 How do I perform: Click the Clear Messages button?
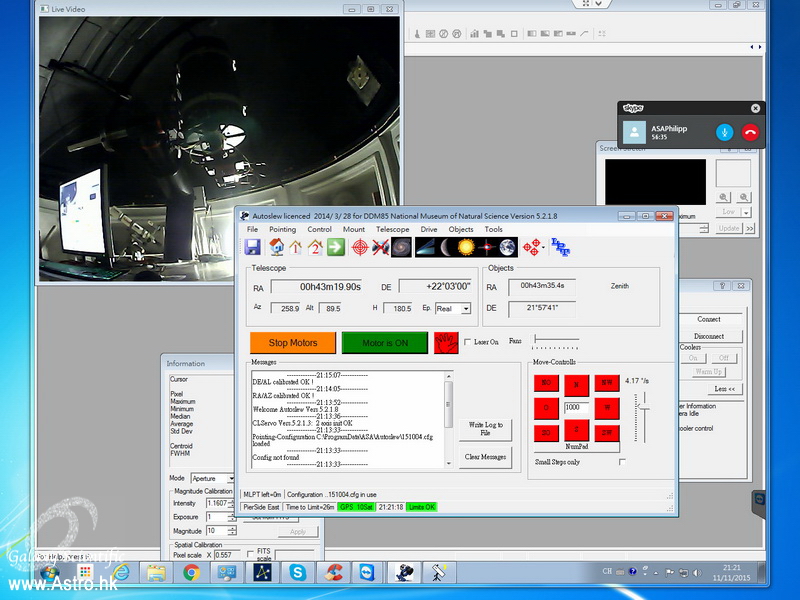(486, 457)
